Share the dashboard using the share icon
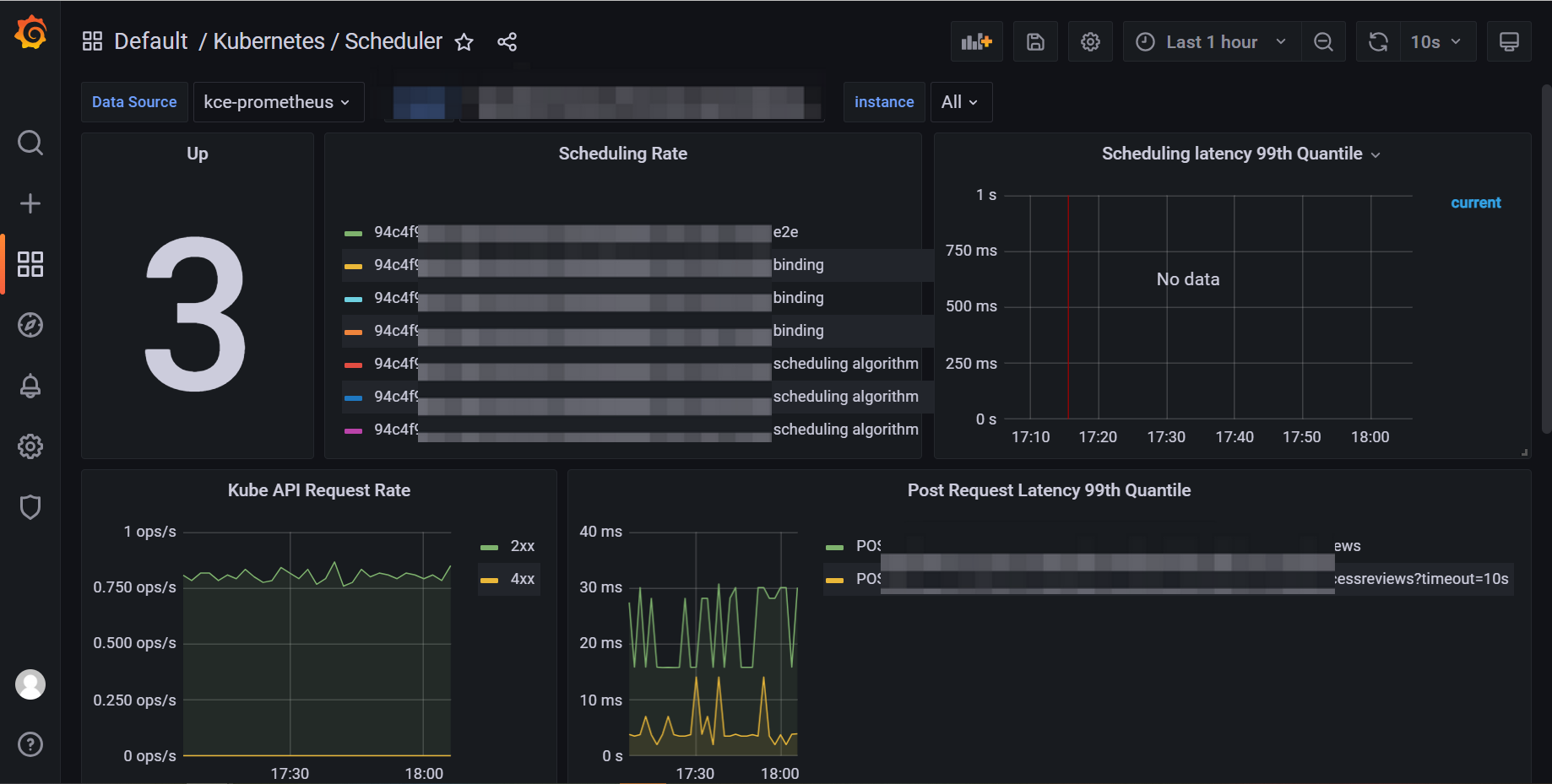1552x784 pixels. pyautogui.click(x=507, y=42)
